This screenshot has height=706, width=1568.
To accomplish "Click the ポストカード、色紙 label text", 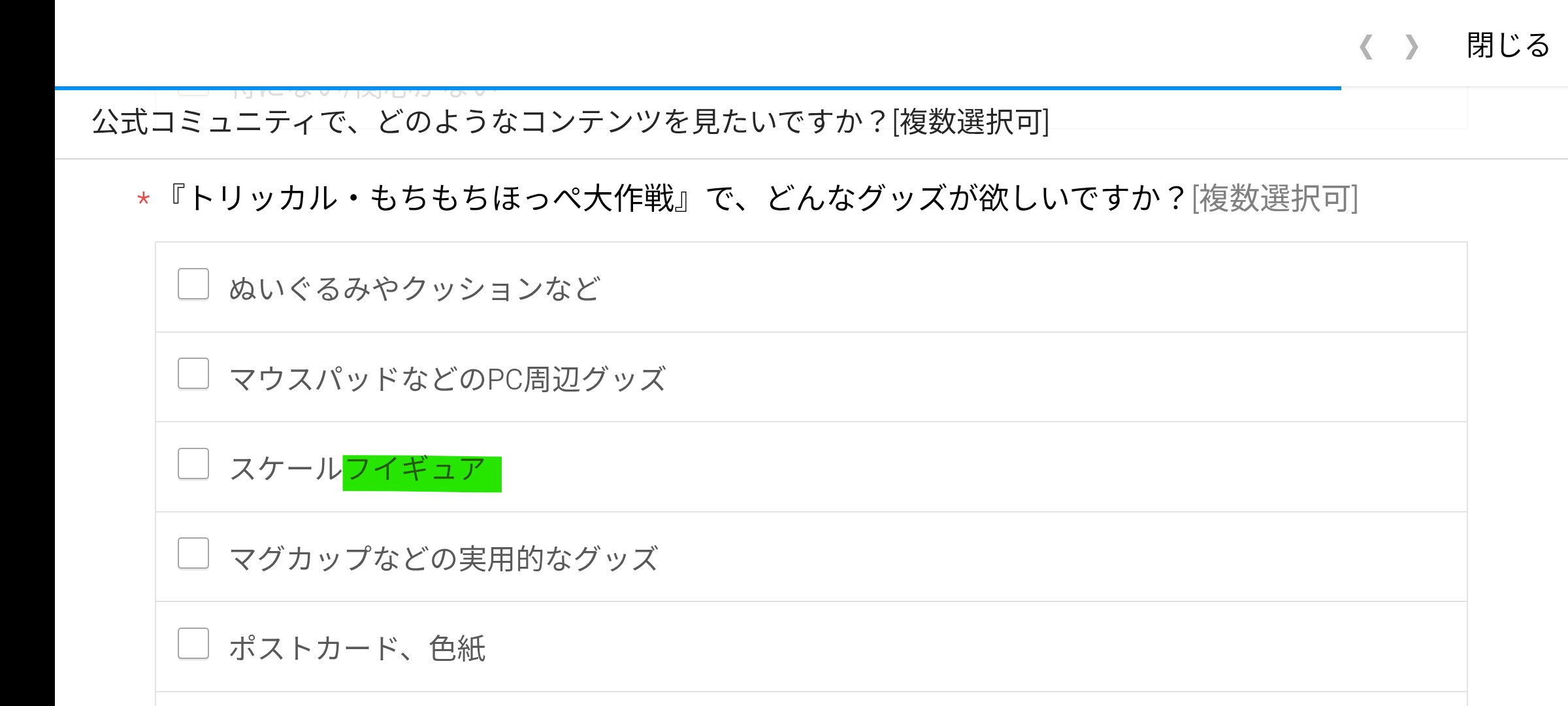I will click(357, 648).
